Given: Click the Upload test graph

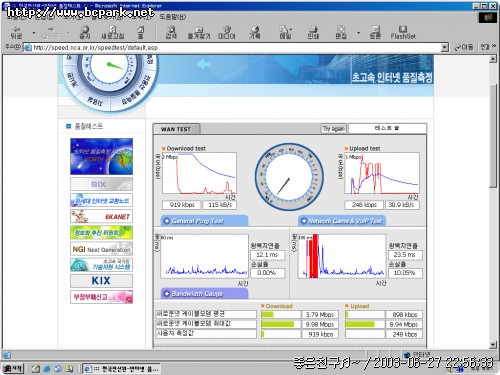Looking at the screenshot, I should (382, 173).
